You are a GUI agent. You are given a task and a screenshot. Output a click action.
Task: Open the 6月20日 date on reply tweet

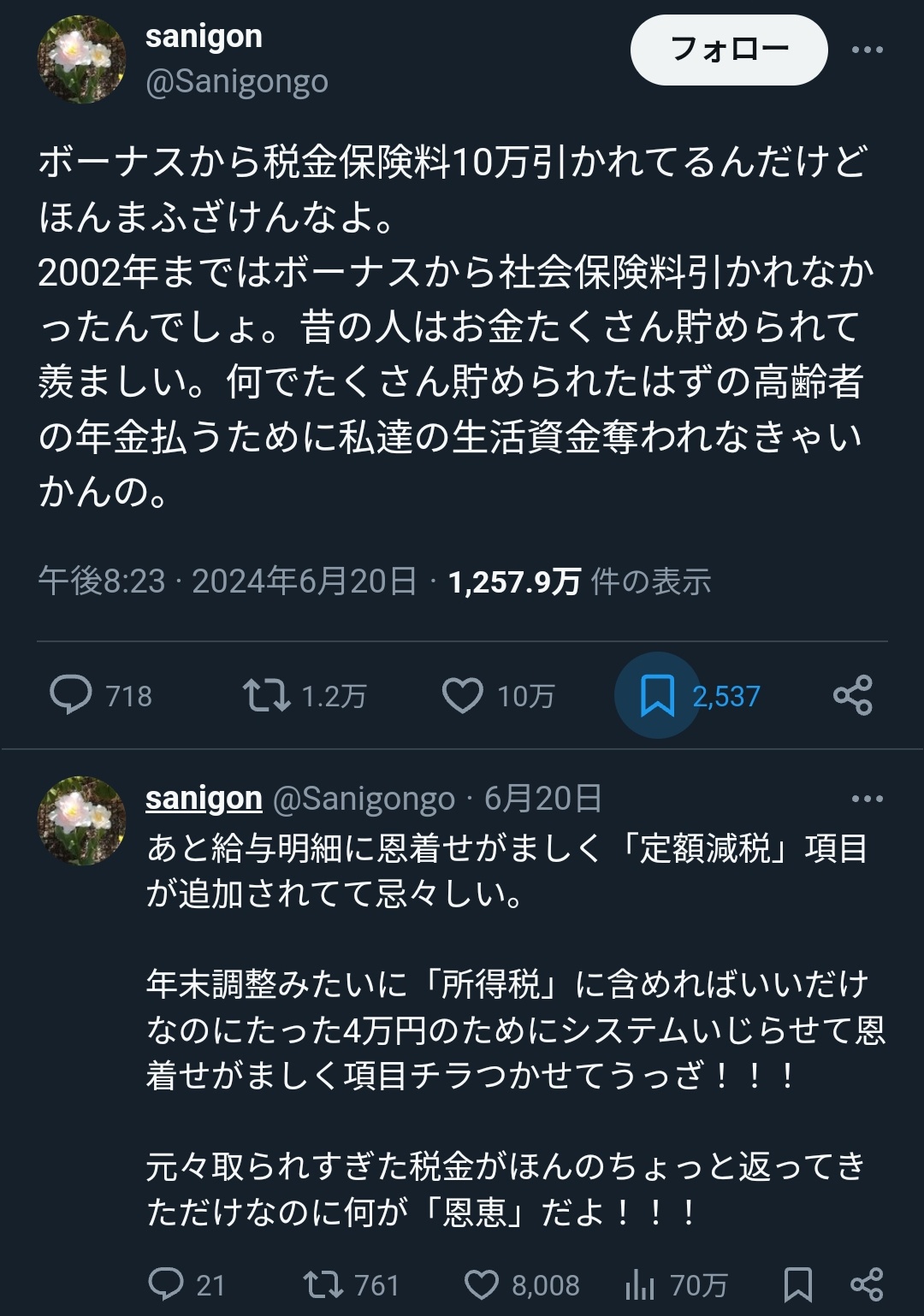click(x=542, y=799)
